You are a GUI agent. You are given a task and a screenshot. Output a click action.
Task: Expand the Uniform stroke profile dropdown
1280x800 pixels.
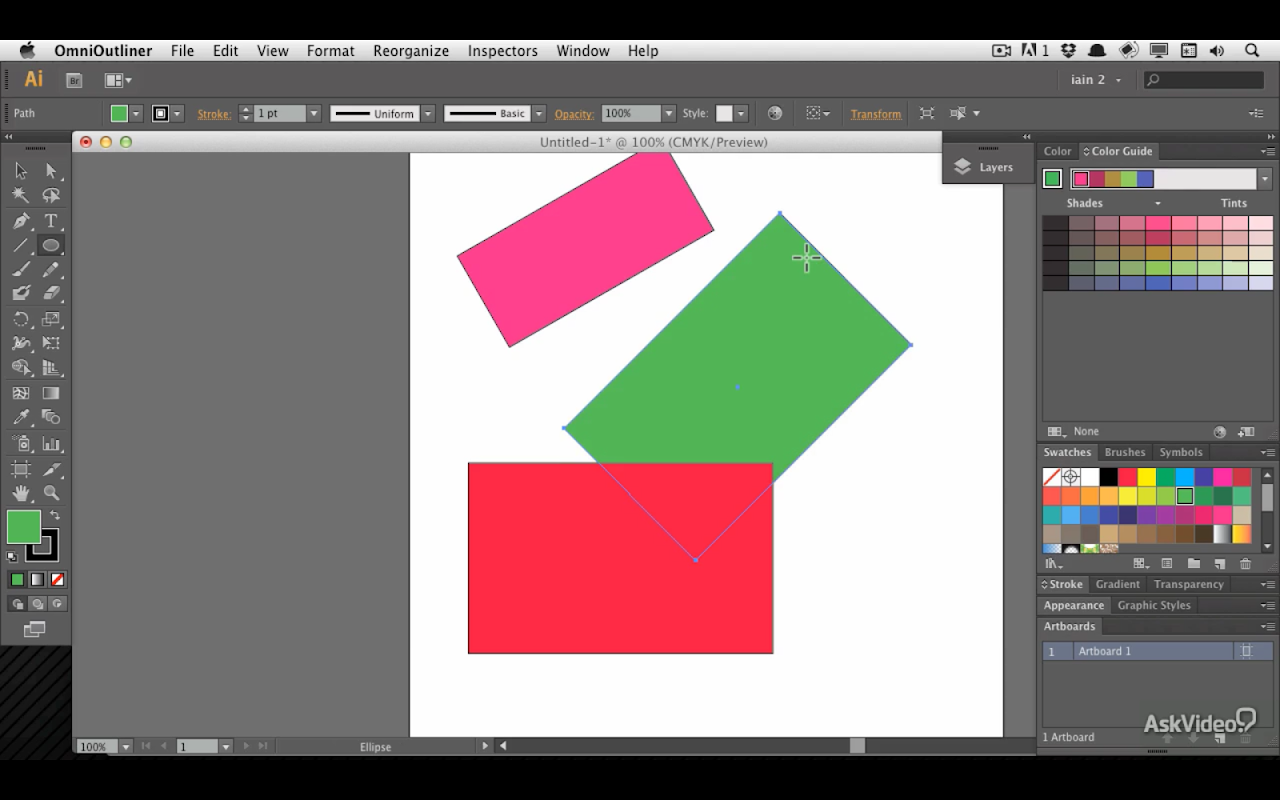point(427,114)
